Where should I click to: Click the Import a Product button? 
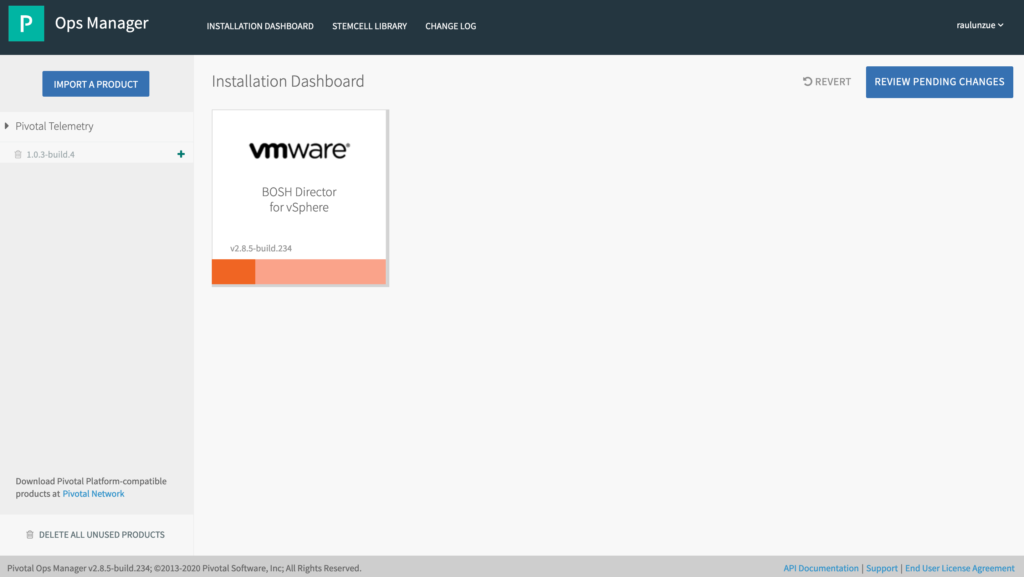pyautogui.click(x=95, y=84)
